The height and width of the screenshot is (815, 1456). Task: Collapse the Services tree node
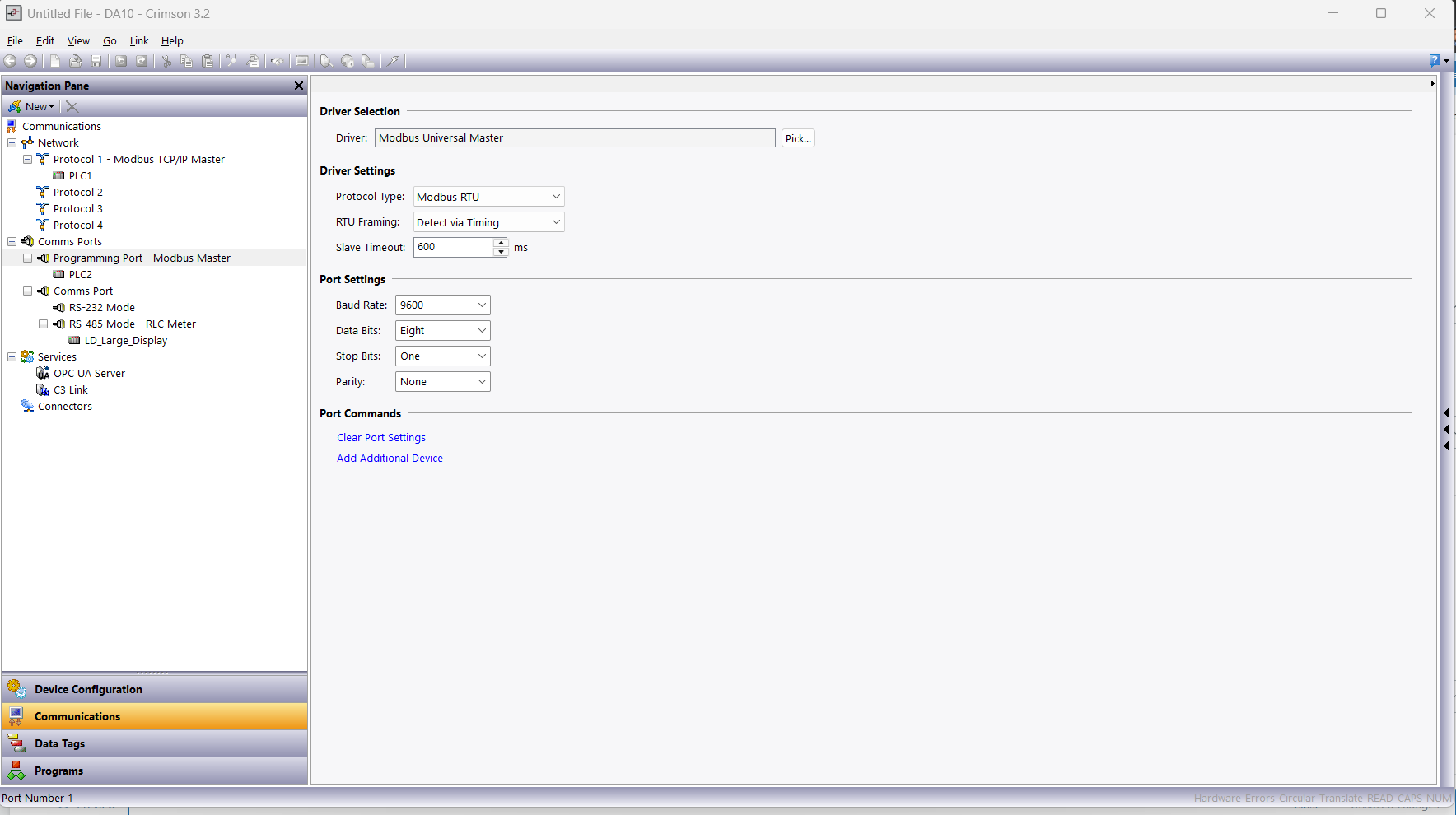(12, 356)
